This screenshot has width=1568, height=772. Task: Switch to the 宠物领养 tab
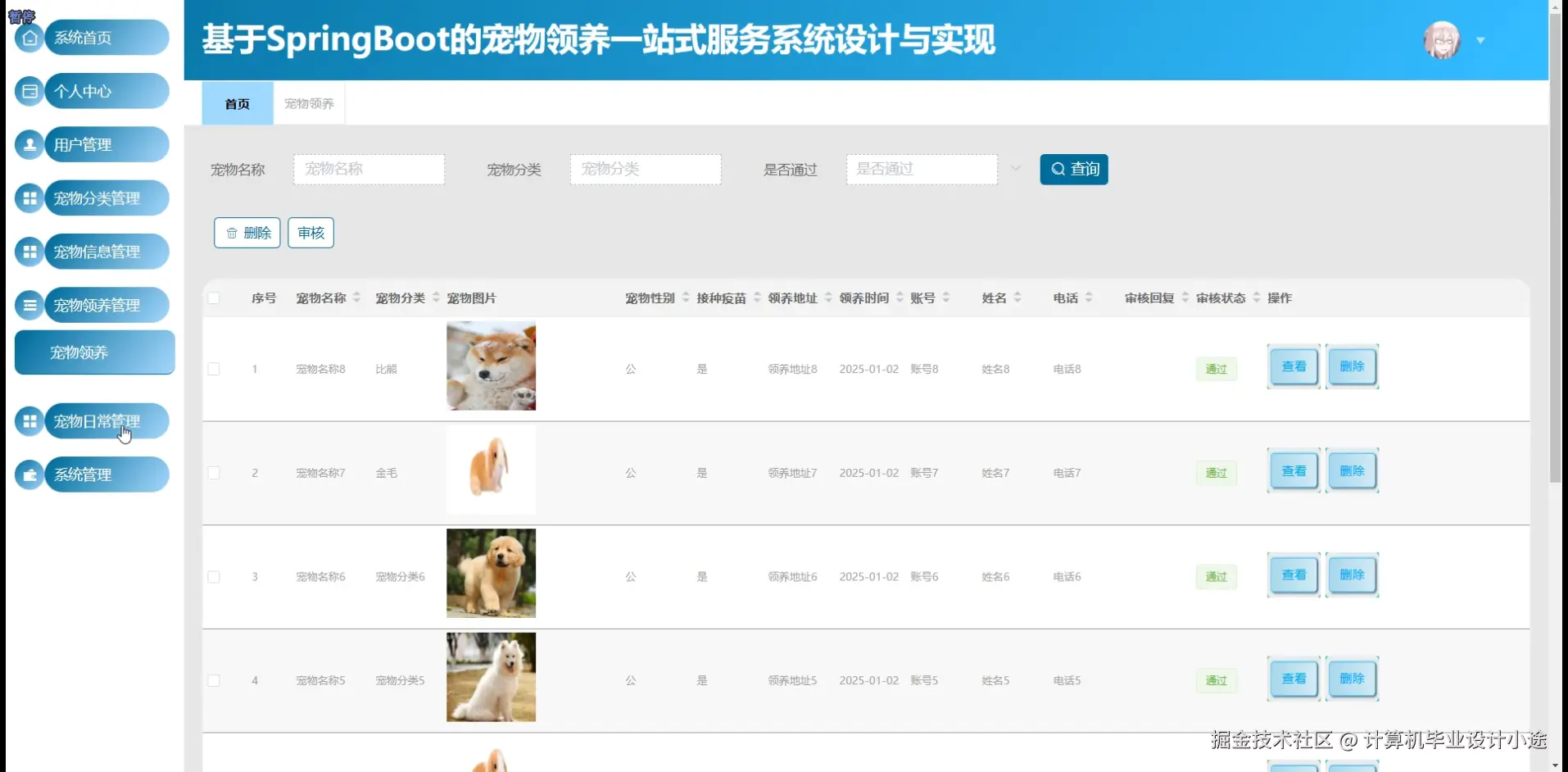click(308, 103)
